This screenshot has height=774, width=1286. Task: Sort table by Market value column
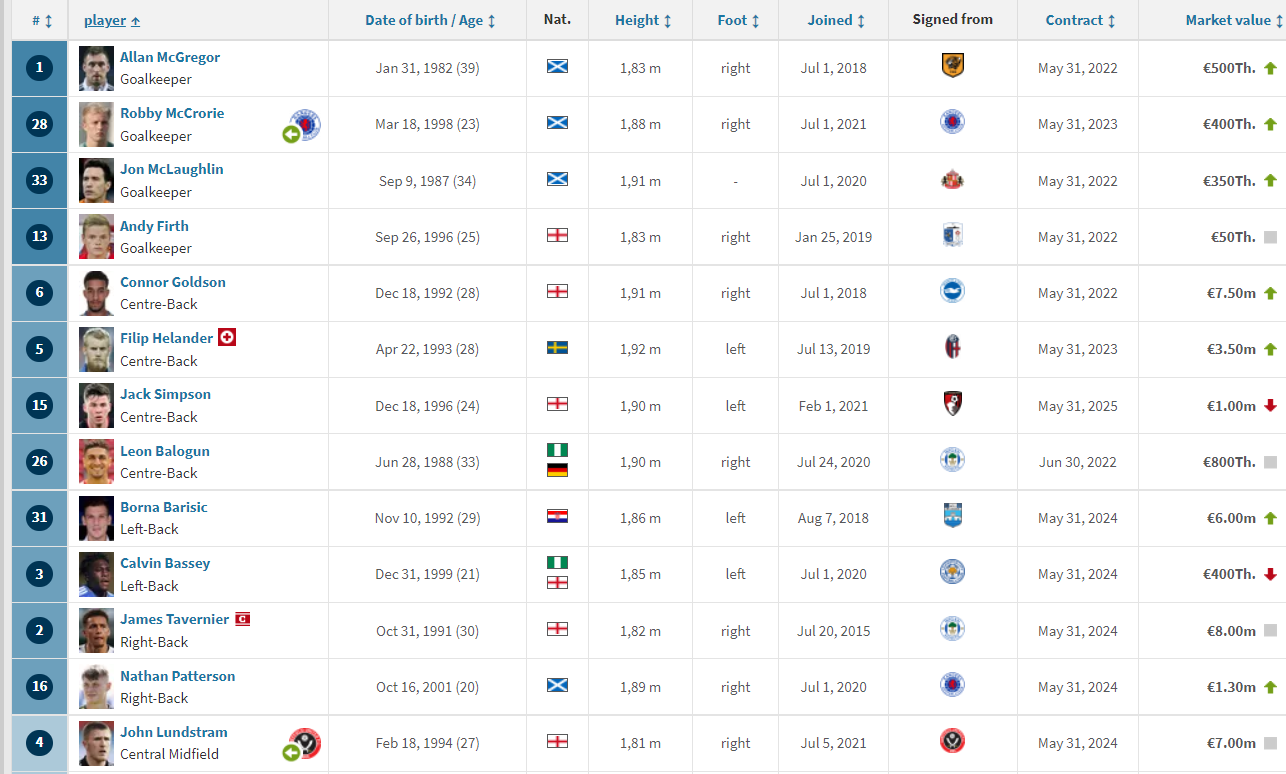click(x=1235, y=20)
